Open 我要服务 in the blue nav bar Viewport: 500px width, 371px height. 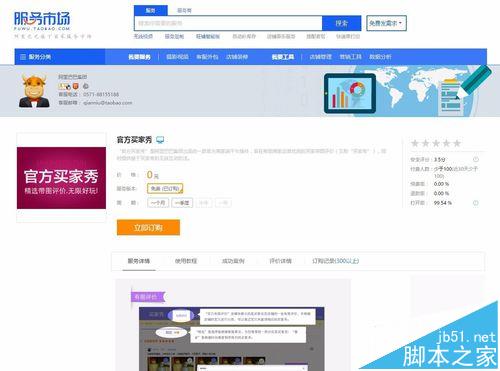pyautogui.click(x=139, y=57)
